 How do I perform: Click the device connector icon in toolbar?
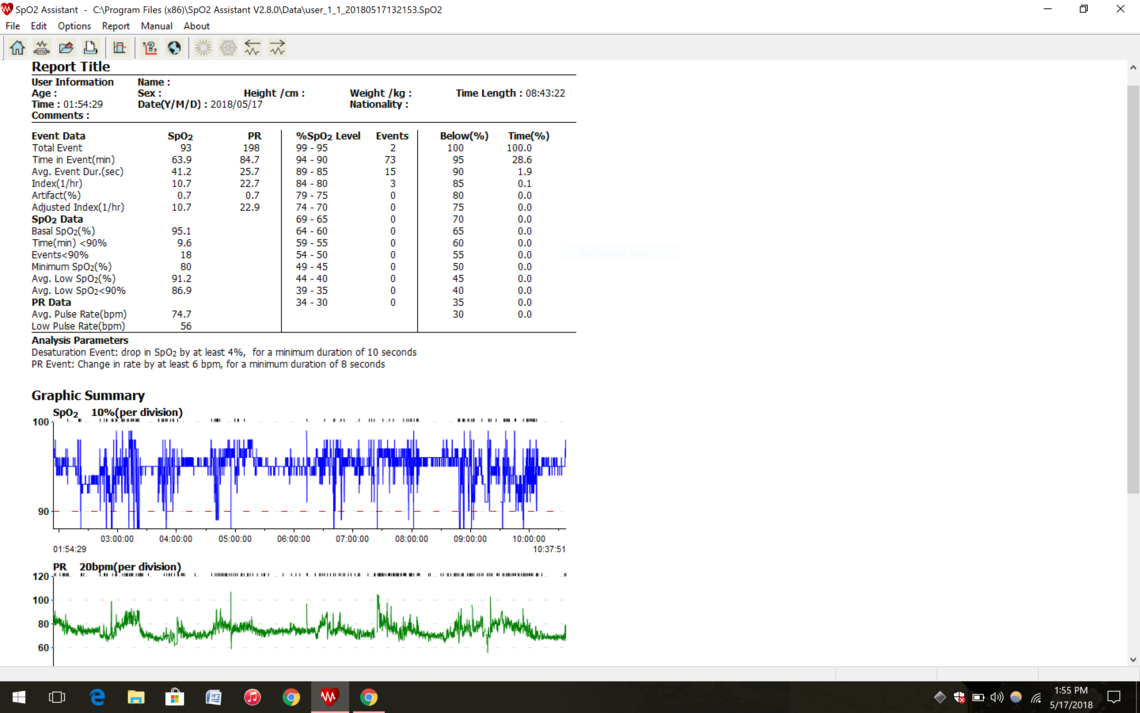pos(41,48)
